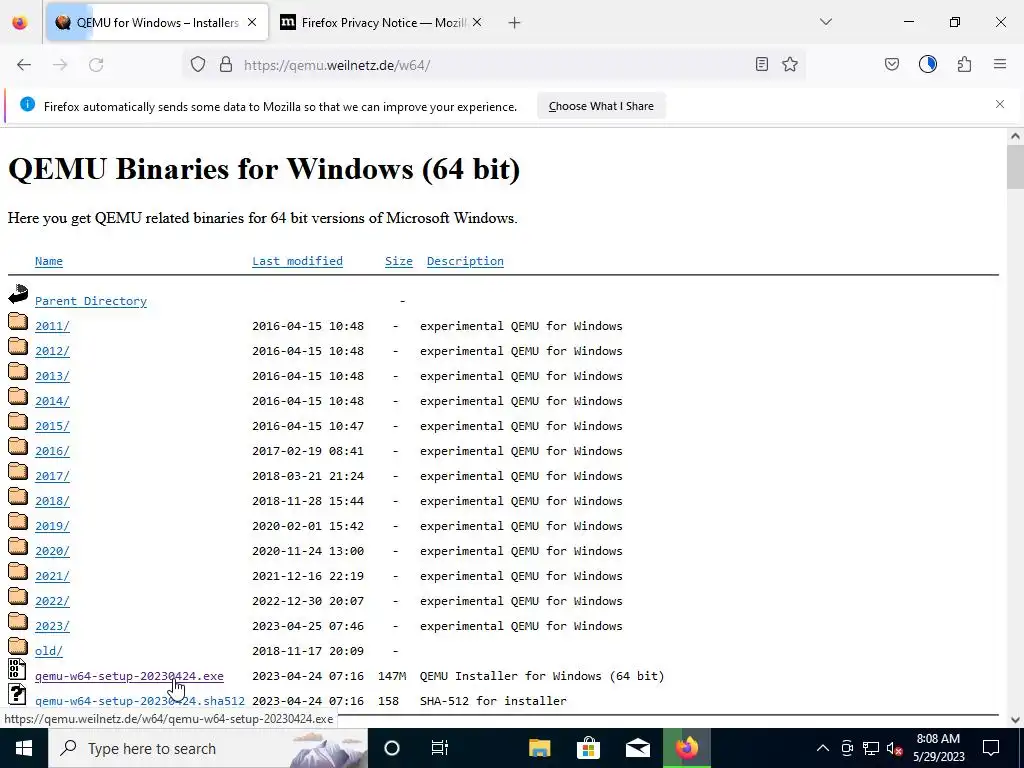Open the 2019/ folder link
This screenshot has height=768, width=1024.
click(x=52, y=526)
